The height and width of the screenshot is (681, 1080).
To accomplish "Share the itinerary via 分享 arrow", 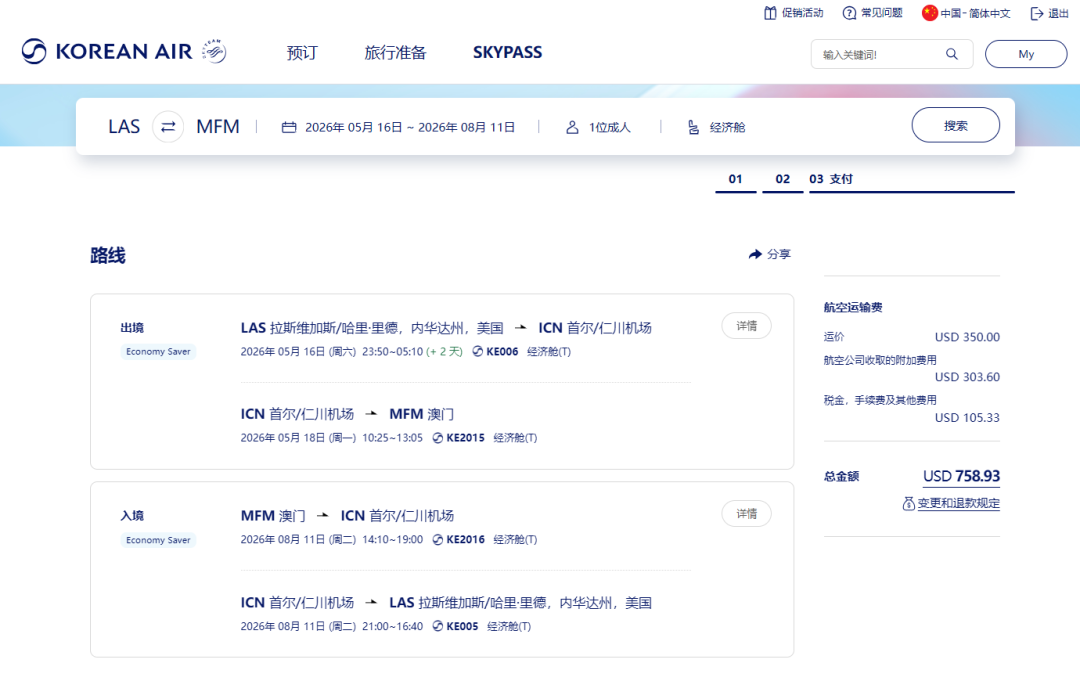I will [756, 255].
